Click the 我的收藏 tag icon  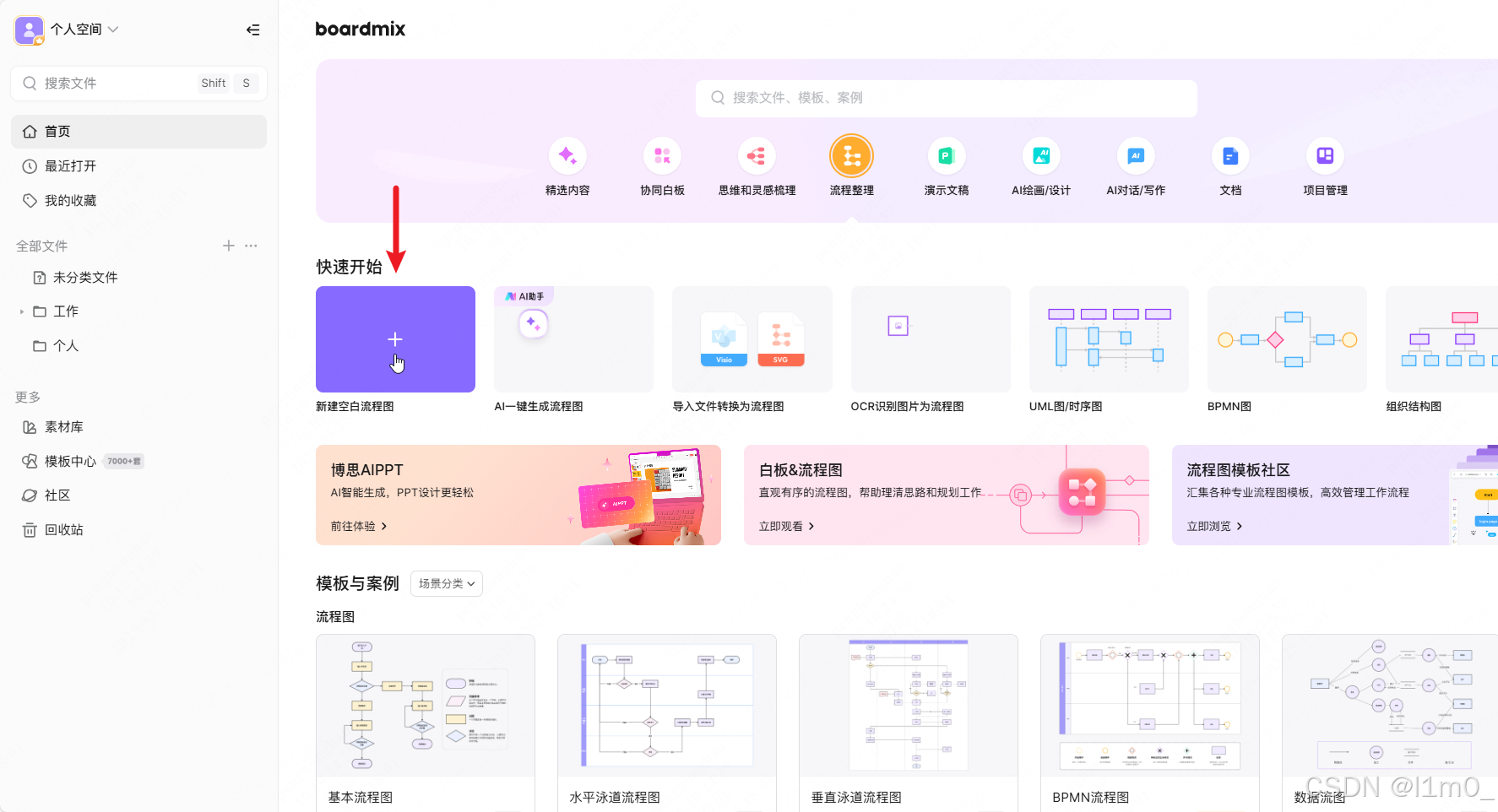click(x=30, y=201)
